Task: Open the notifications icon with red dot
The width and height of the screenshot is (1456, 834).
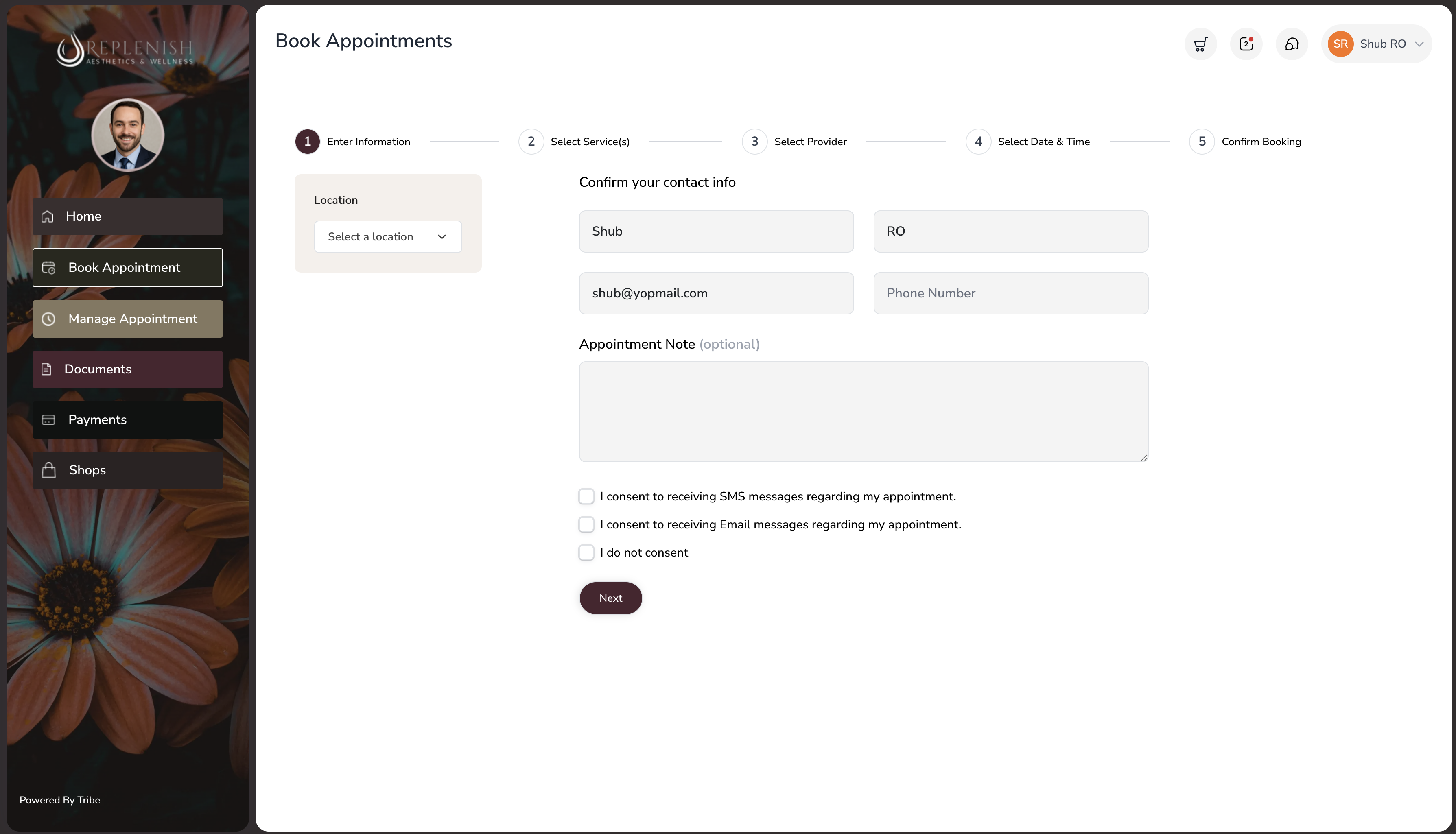Action: [x=1246, y=44]
